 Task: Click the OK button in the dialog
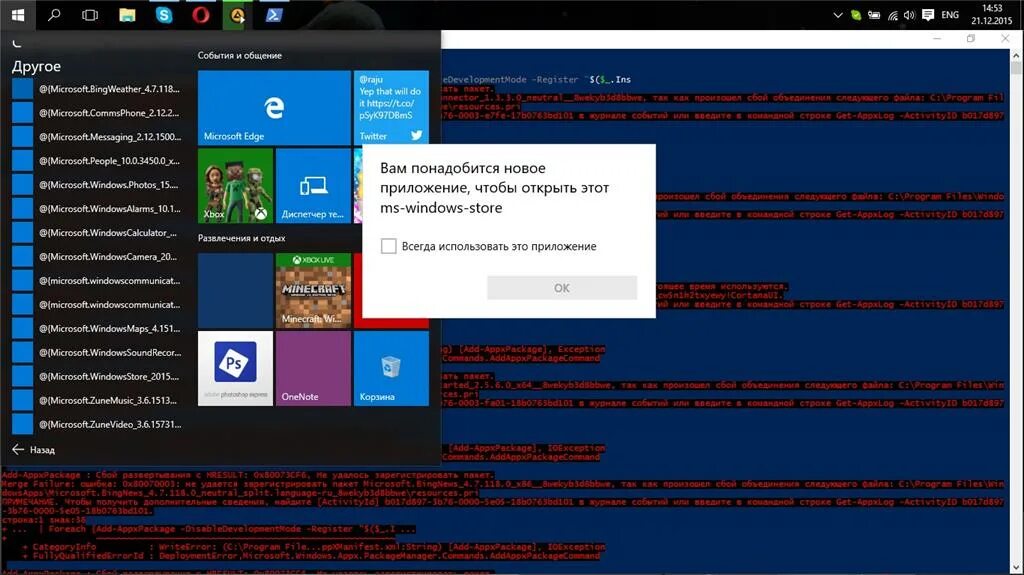pyautogui.click(x=562, y=288)
